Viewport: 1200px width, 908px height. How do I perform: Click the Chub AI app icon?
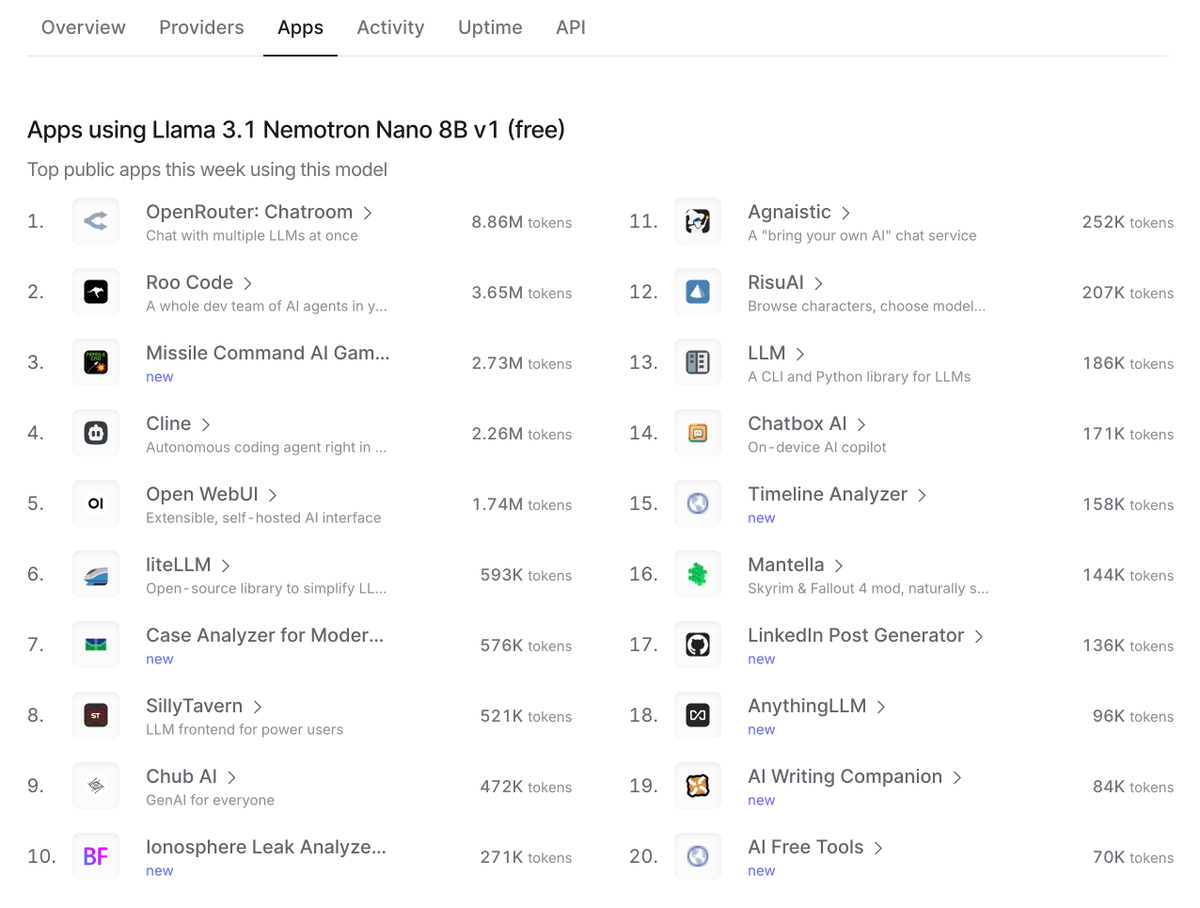(96, 786)
